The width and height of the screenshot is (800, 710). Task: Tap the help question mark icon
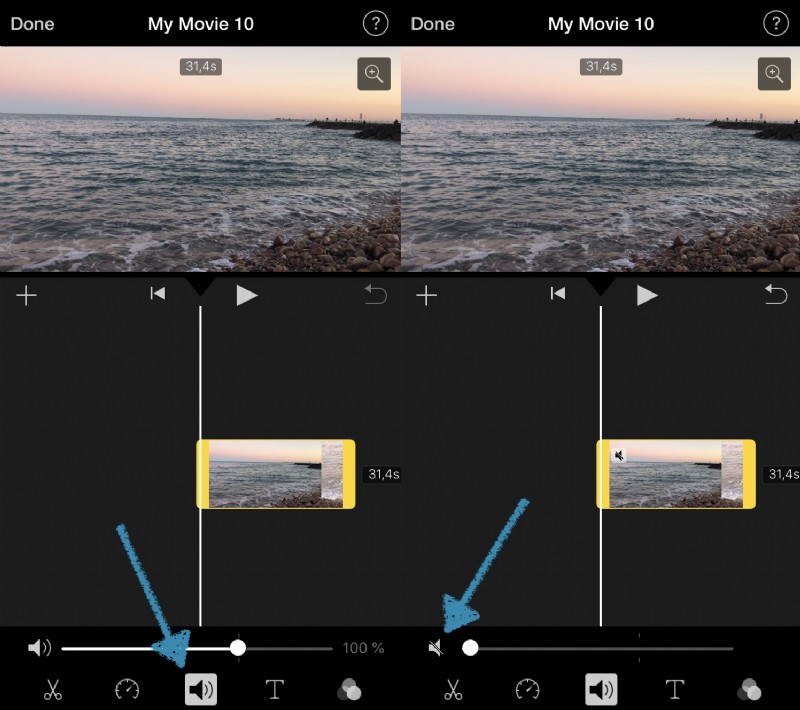click(376, 23)
